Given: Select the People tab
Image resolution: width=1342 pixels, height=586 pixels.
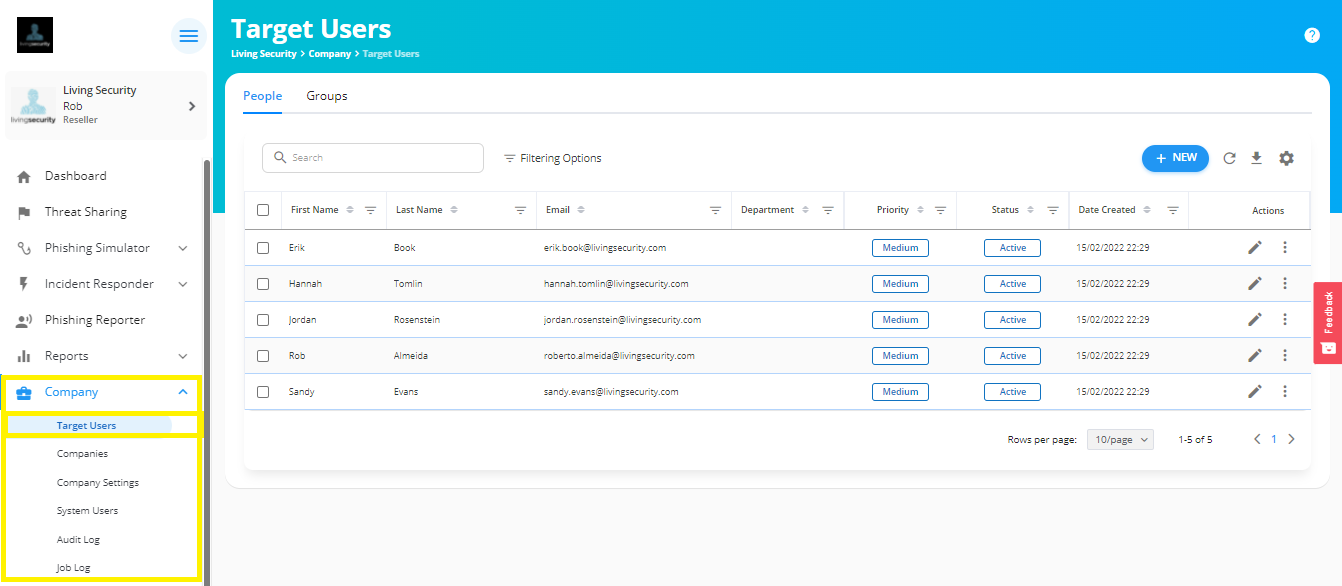Looking at the screenshot, I should [x=262, y=96].
